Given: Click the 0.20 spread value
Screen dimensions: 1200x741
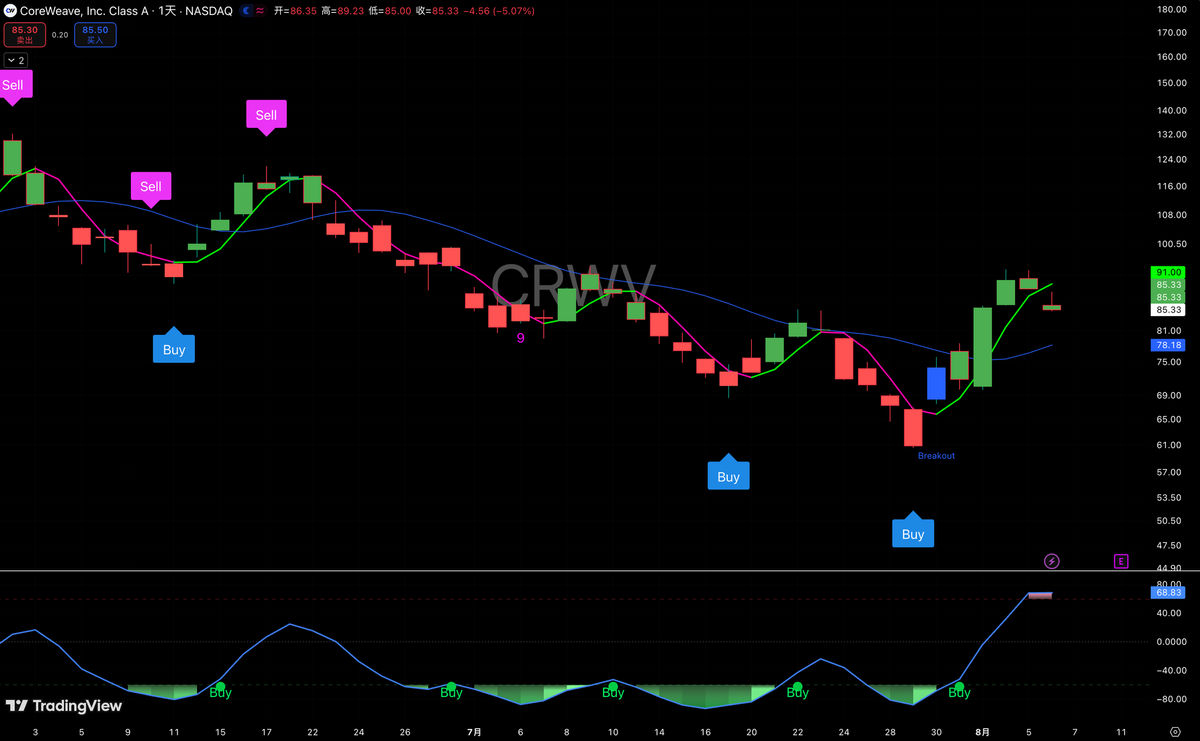Looking at the screenshot, I should (x=60, y=35).
